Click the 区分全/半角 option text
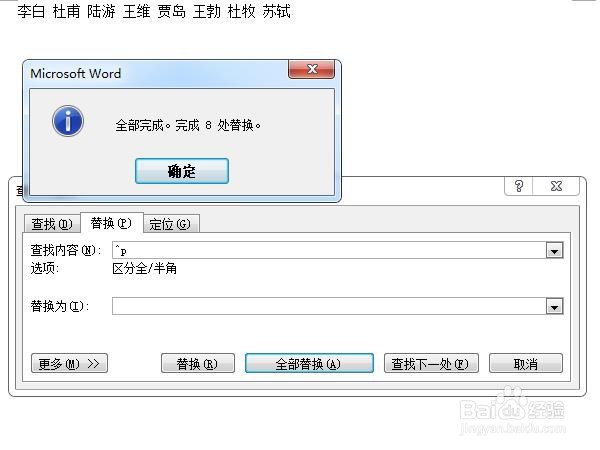The image size is (600, 450). click(x=145, y=269)
